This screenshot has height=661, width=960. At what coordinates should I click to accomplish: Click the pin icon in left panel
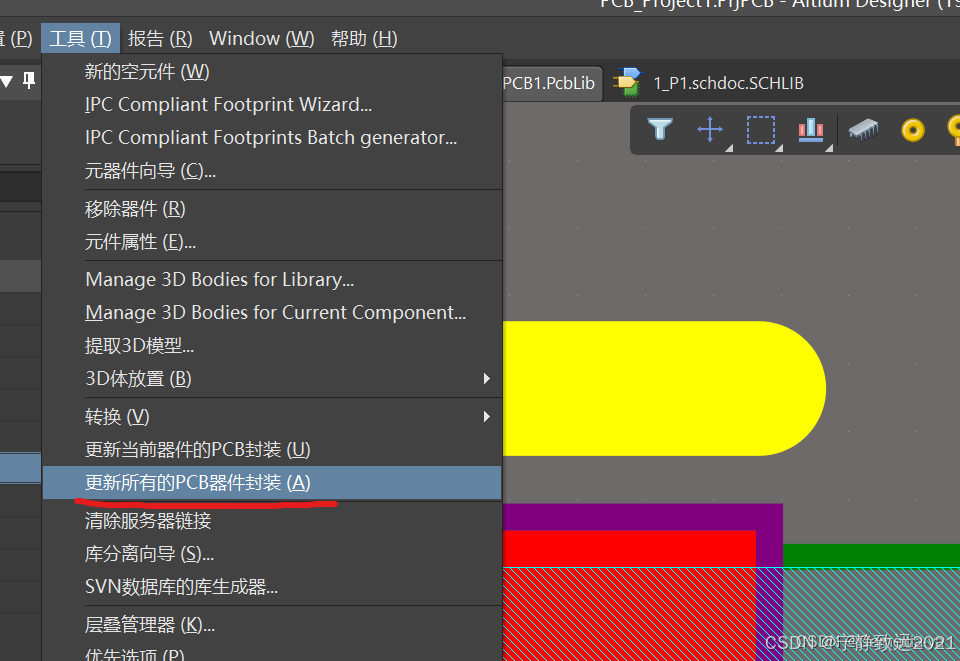[x=29, y=80]
